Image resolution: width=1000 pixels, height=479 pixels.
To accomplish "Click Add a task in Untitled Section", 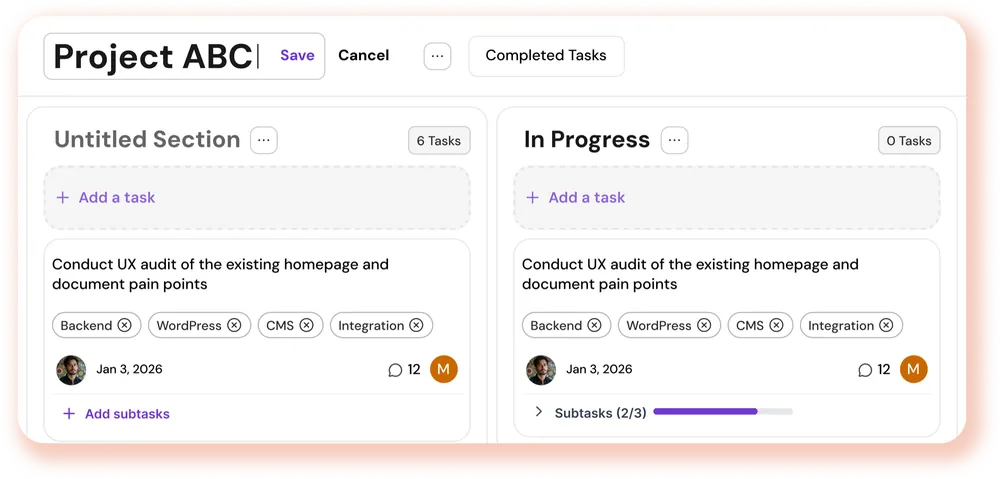I will (257, 198).
